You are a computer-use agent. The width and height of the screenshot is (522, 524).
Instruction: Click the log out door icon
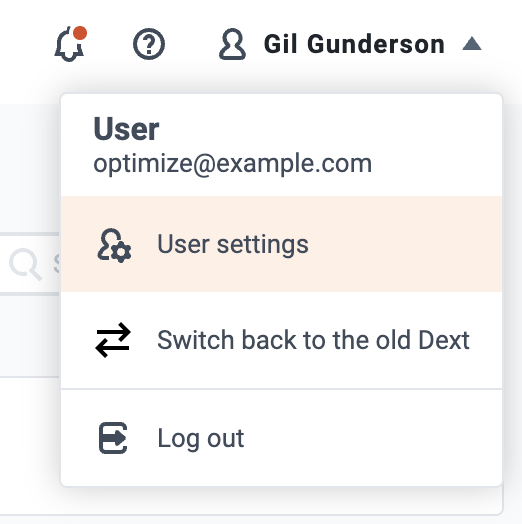pos(113,438)
